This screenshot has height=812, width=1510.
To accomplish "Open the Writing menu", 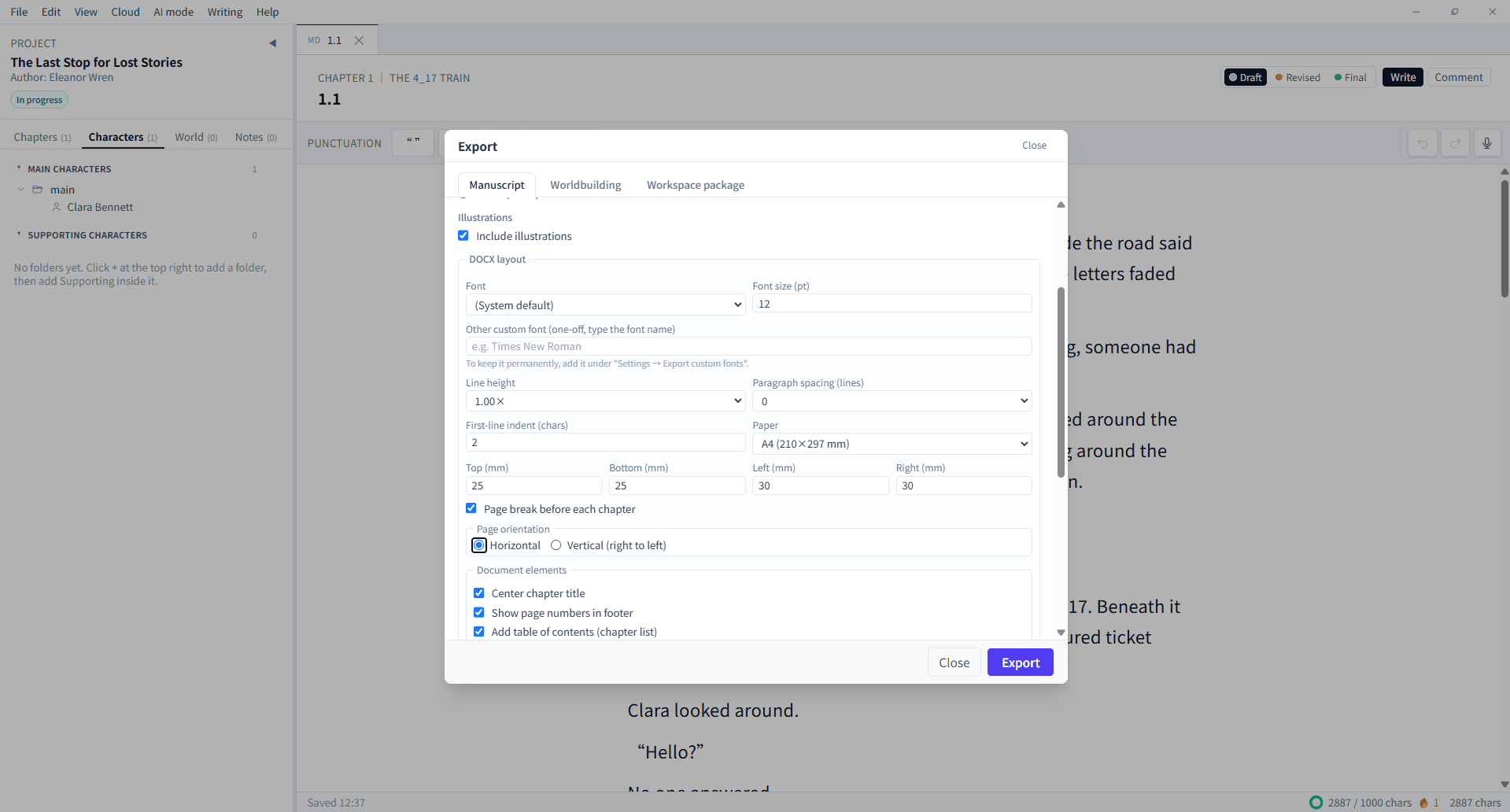I will click(225, 12).
